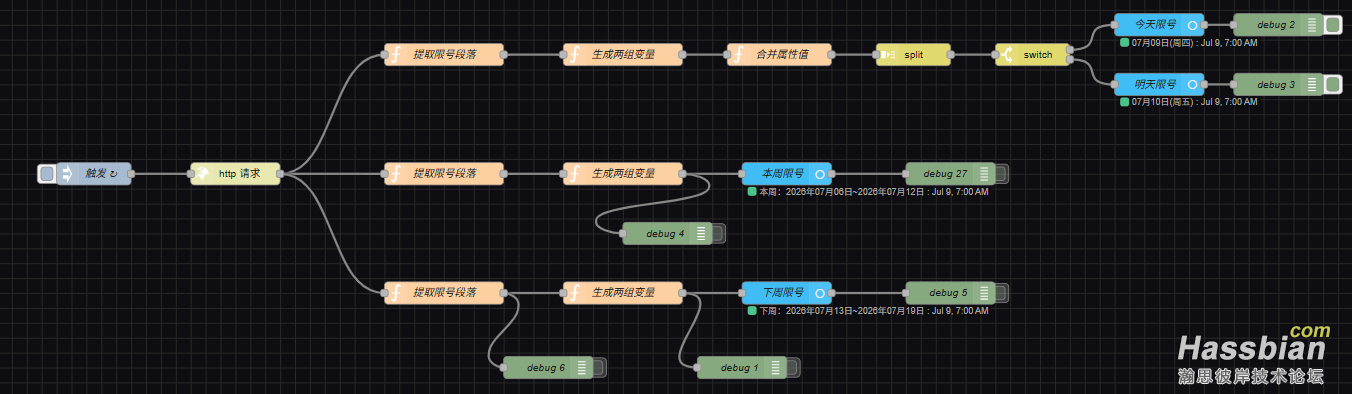Click the 本周限号 node label
Screen dimensions: 1352x394
pyautogui.click(x=783, y=174)
